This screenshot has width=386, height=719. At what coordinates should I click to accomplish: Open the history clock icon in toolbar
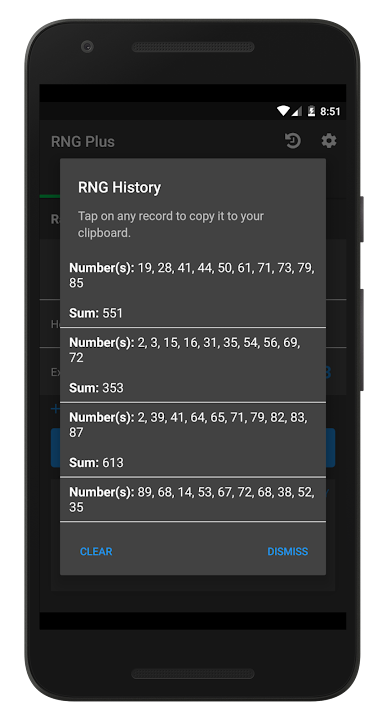[x=292, y=141]
